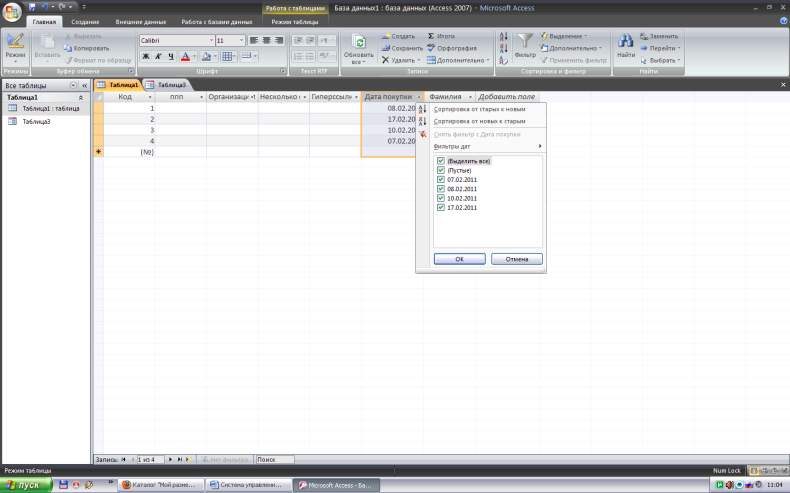Click the Поиск search field

click(275, 459)
